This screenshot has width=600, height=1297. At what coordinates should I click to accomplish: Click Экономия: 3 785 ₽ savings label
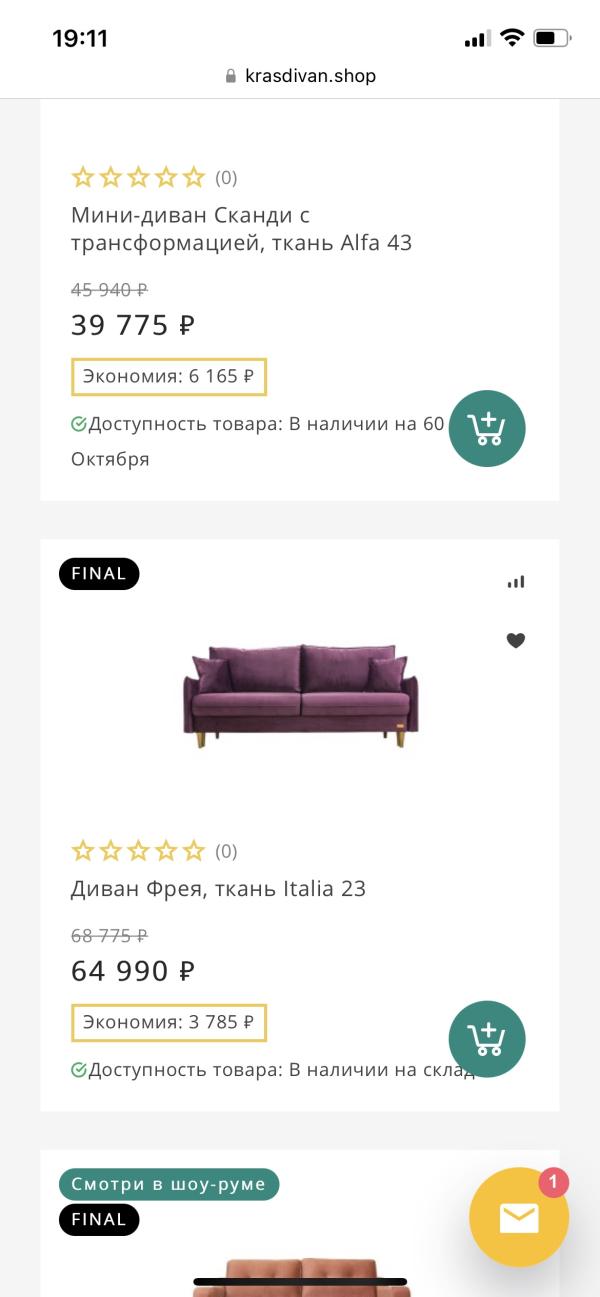[x=169, y=1022]
